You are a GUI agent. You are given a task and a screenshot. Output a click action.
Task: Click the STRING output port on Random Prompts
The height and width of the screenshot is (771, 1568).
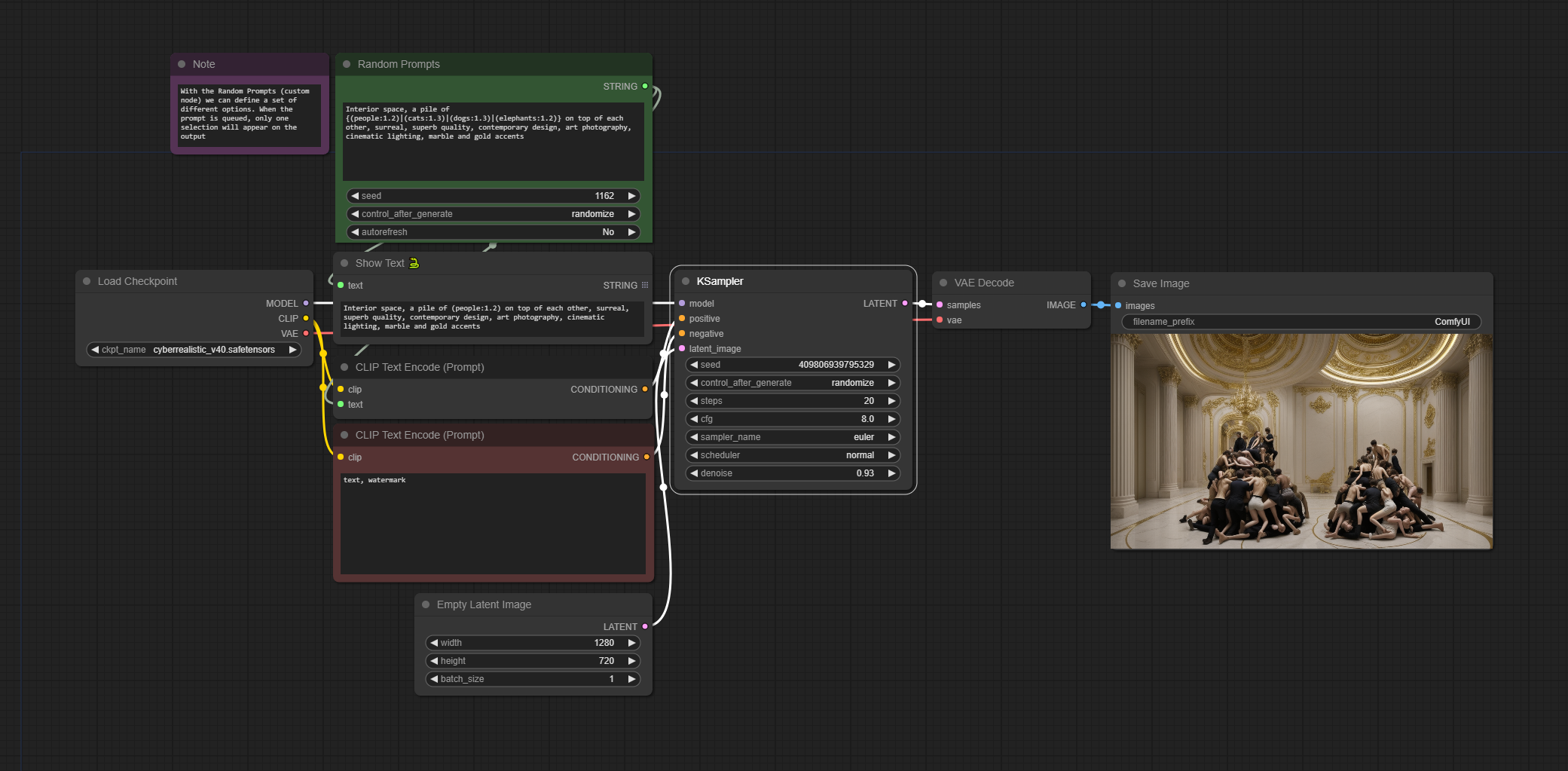coord(645,86)
